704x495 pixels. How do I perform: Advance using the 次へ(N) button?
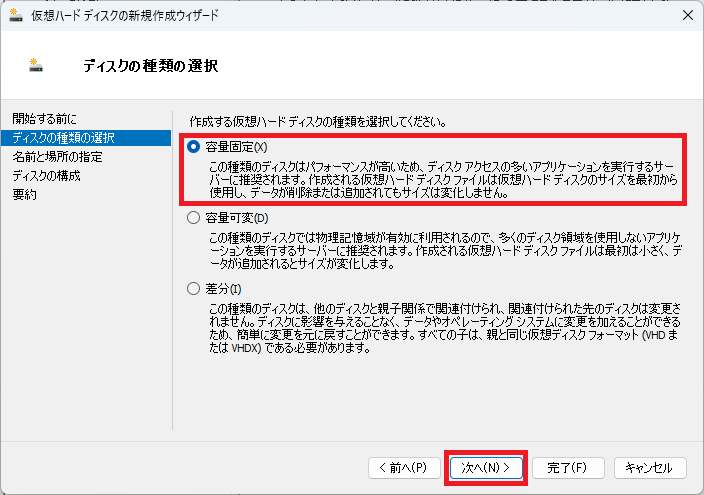(x=486, y=468)
